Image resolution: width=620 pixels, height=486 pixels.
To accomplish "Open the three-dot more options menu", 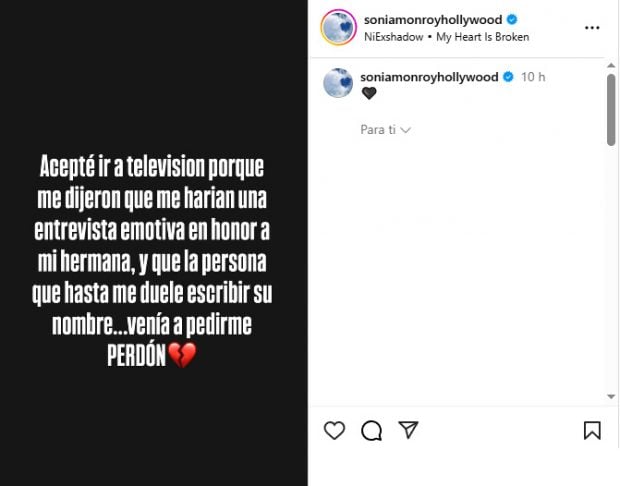I will point(592,28).
